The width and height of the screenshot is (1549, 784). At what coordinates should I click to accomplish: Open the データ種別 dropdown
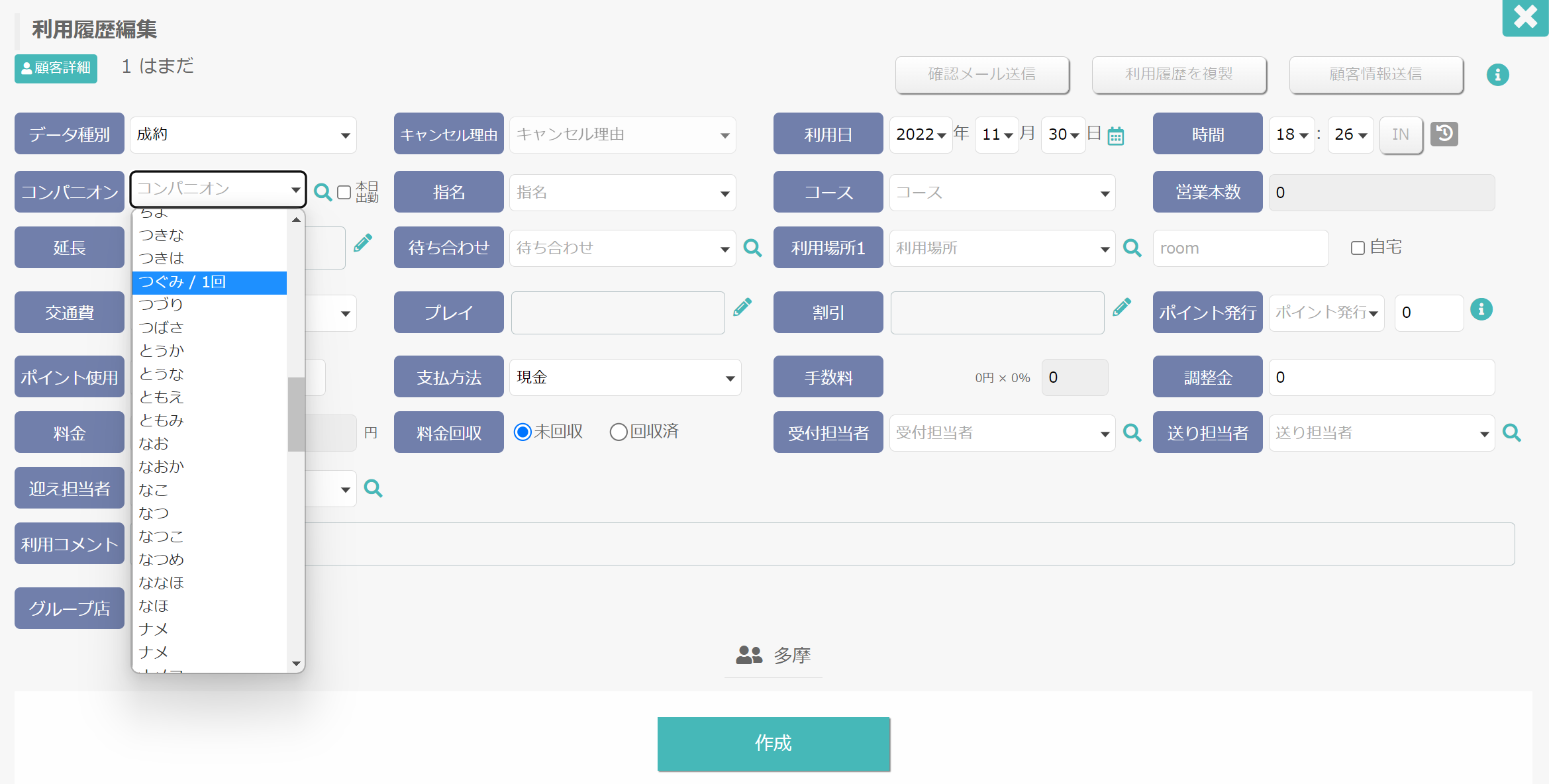243,135
